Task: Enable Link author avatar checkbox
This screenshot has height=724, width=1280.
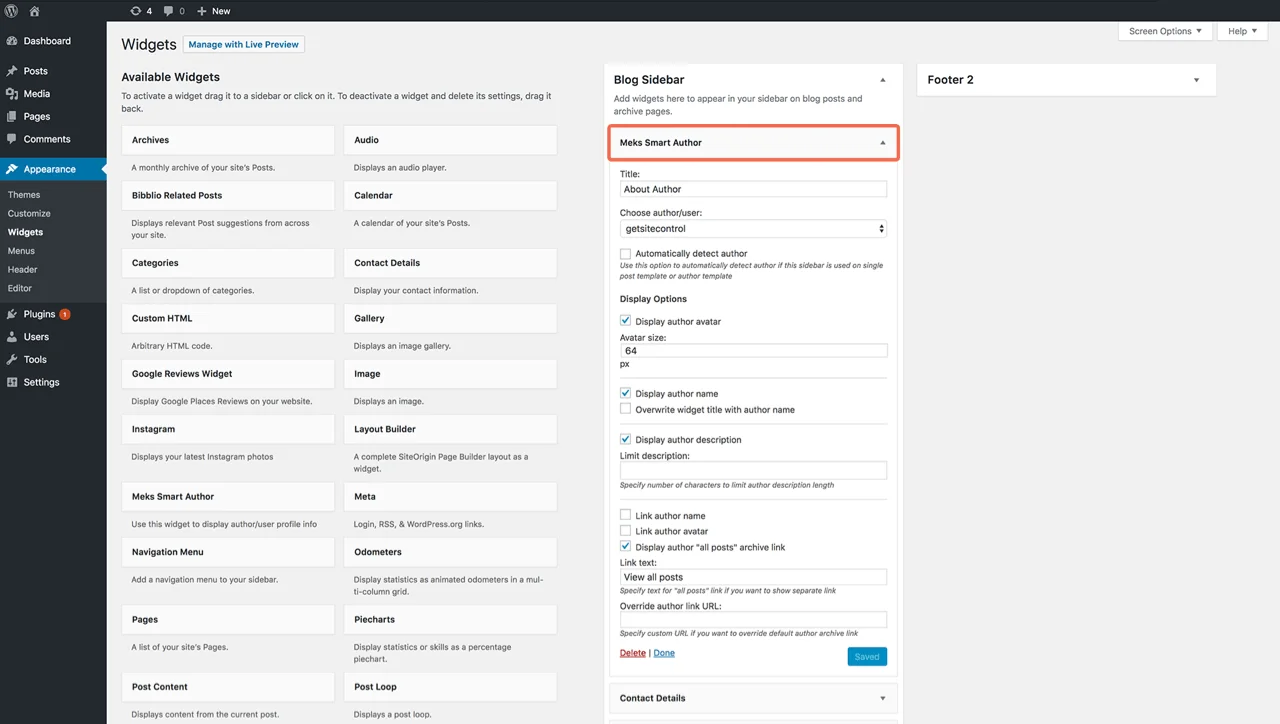Action: 626,531
